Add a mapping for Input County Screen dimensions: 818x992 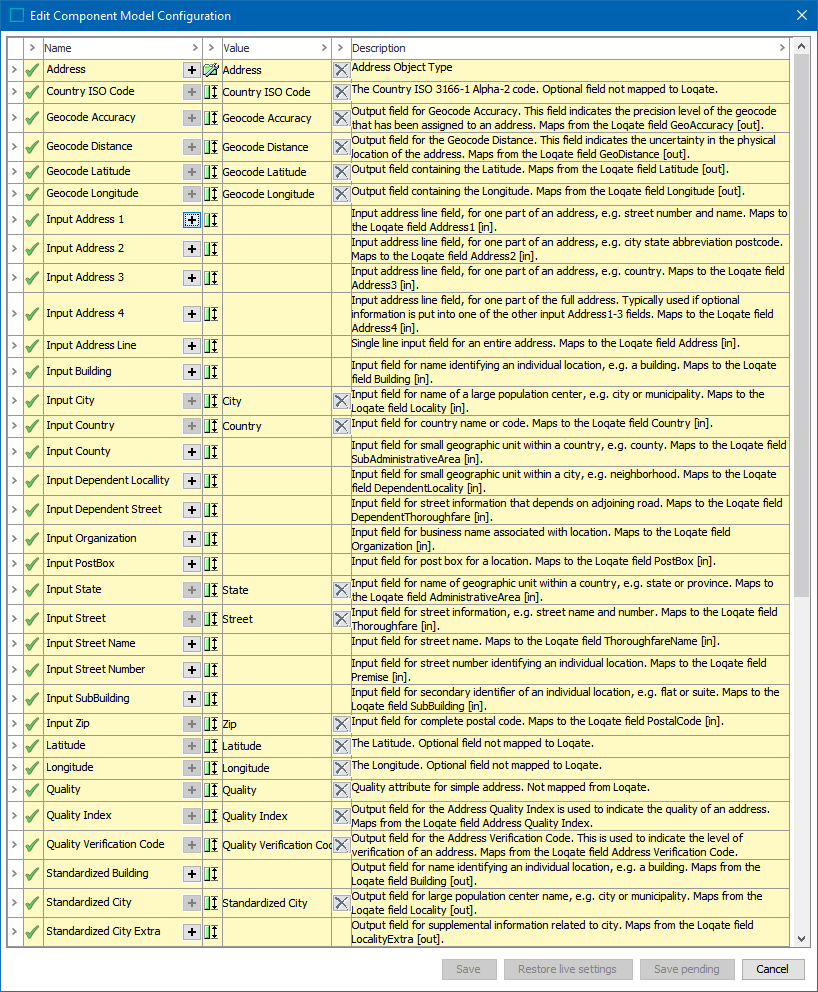coord(192,452)
